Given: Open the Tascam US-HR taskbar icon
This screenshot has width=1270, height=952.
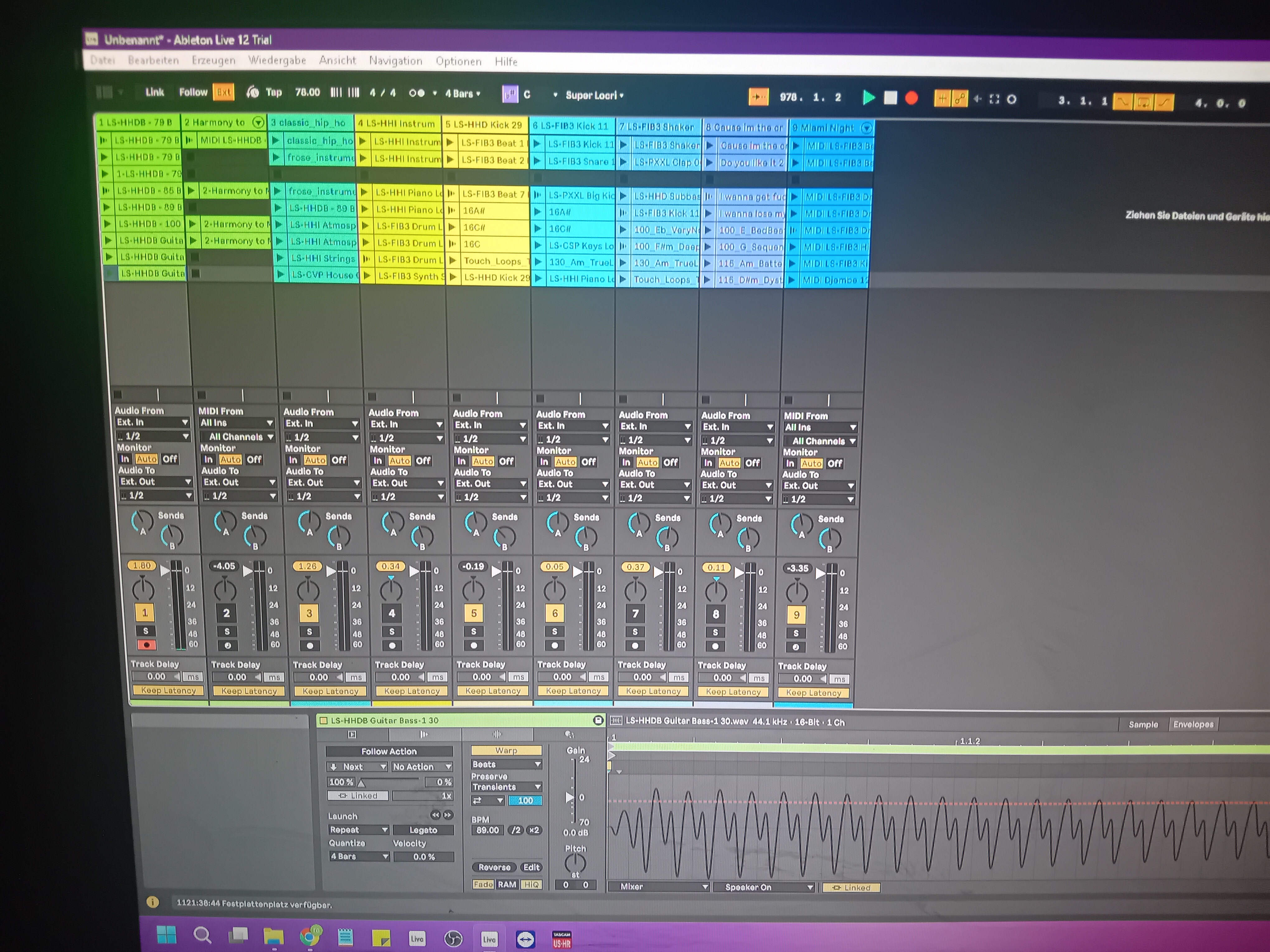Looking at the screenshot, I should 562,939.
